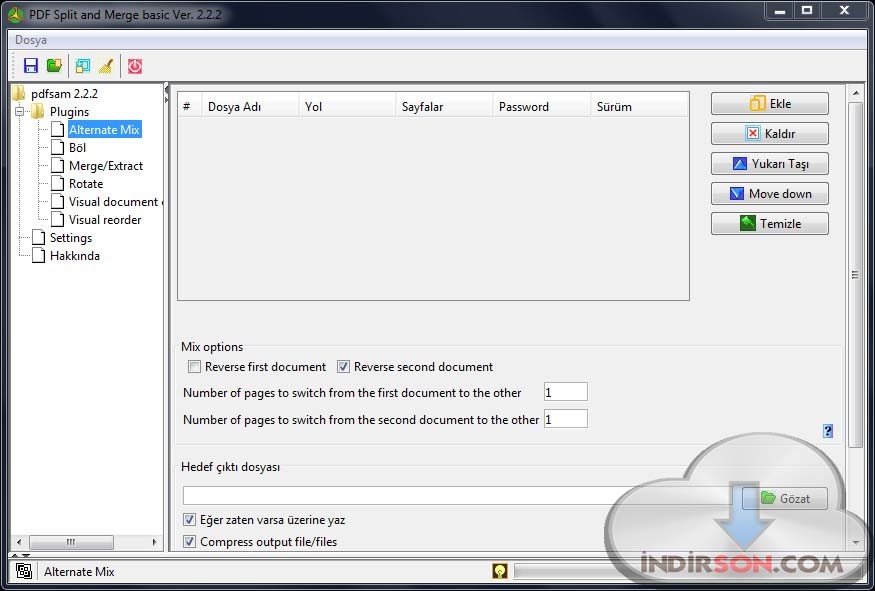Click the toolbar icon next to the broom

pyautogui.click(x=83, y=66)
